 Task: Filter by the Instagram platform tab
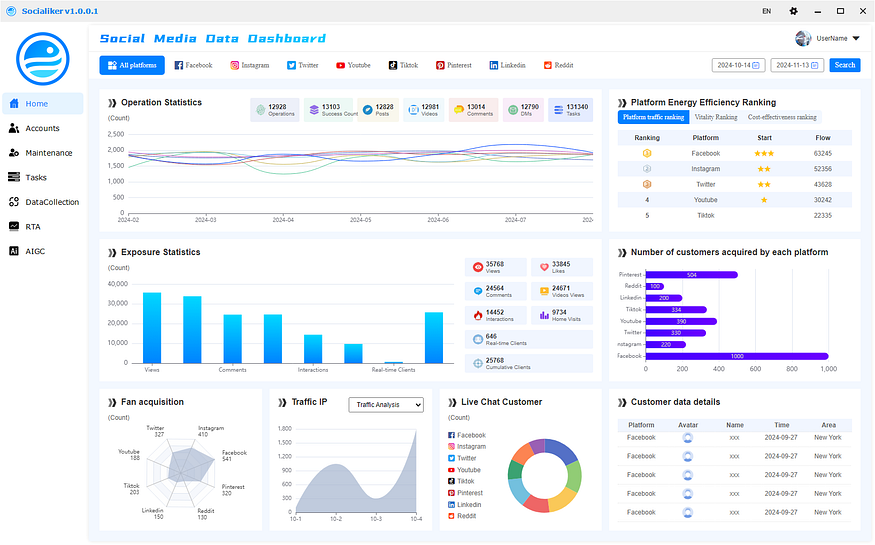click(x=250, y=65)
